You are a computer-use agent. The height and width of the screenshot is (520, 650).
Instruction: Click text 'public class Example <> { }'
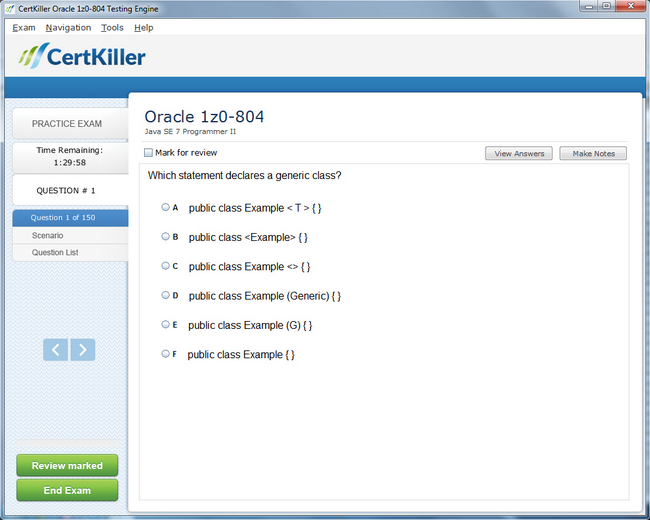tap(249, 266)
